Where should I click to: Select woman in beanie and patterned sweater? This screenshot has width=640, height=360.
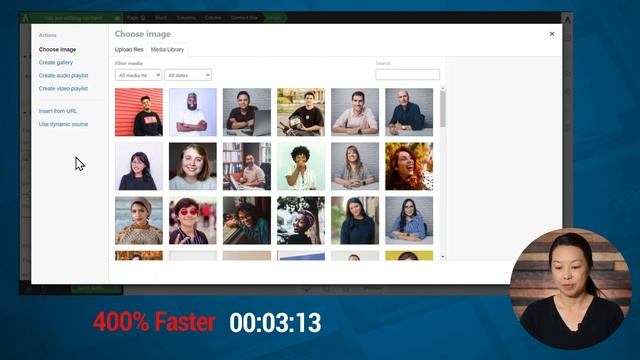click(x=139, y=220)
